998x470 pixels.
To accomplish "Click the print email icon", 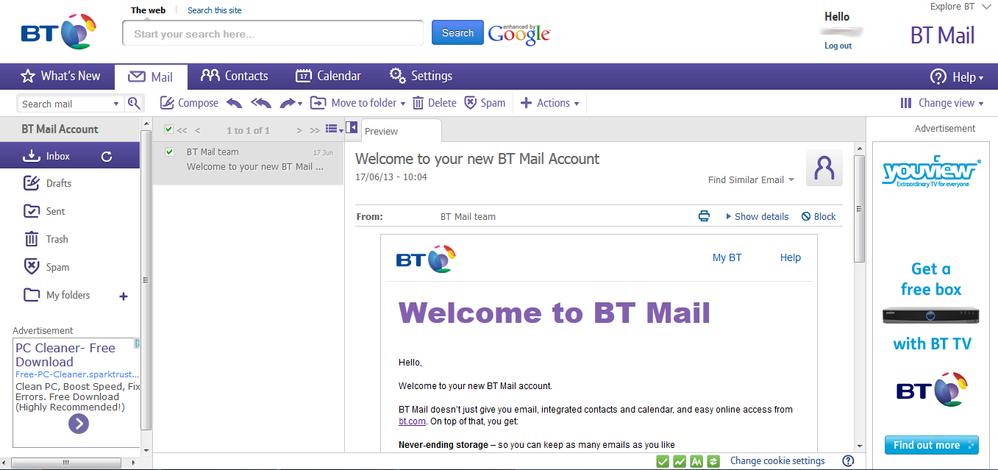I will (703, 217).
